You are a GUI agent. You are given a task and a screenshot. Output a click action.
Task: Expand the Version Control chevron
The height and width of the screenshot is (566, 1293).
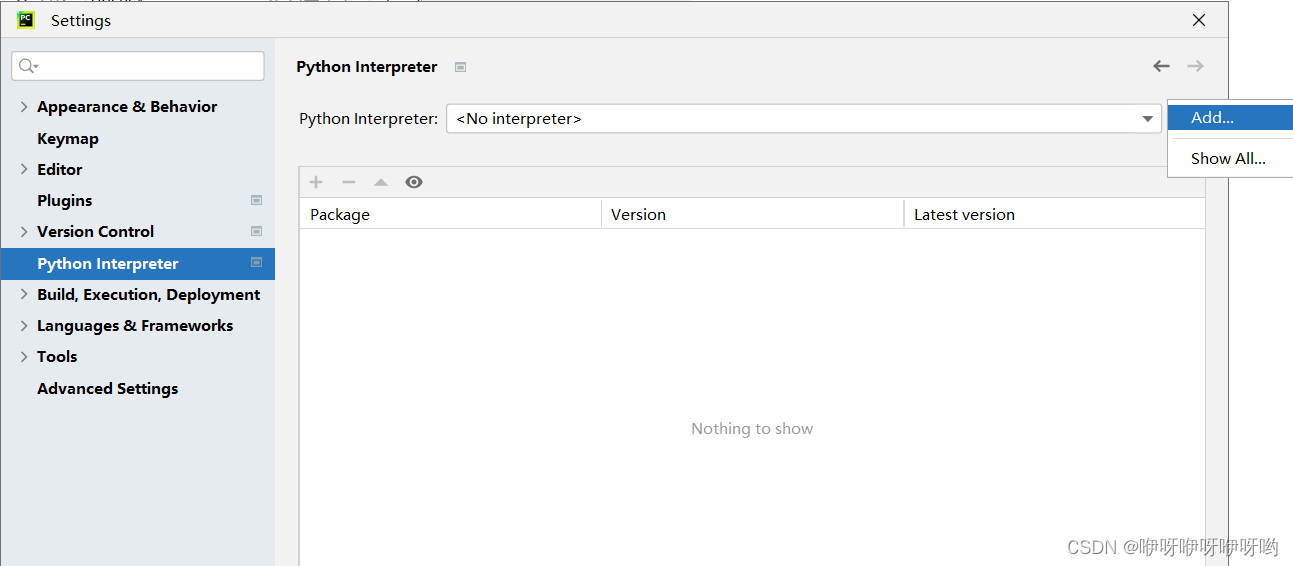click(x=24, y=231)
